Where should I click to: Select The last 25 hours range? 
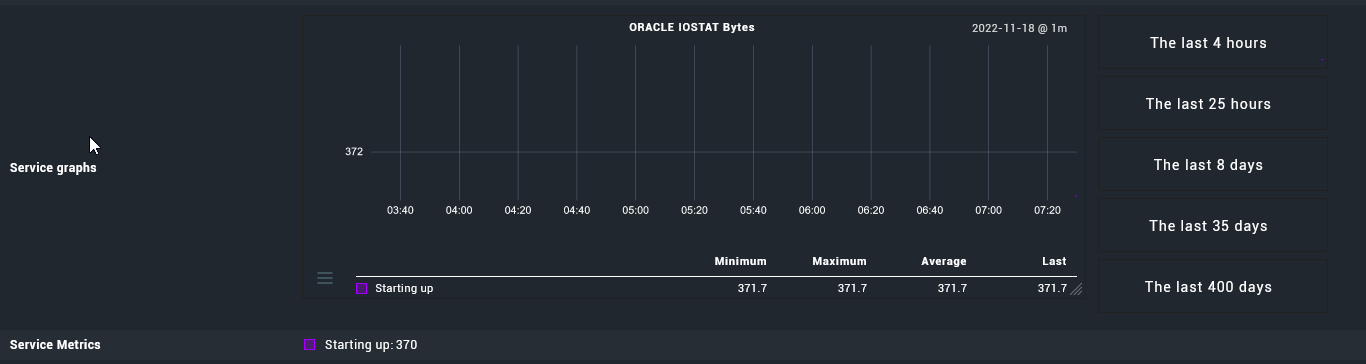pyautogui.click(x=1213, y=104)
